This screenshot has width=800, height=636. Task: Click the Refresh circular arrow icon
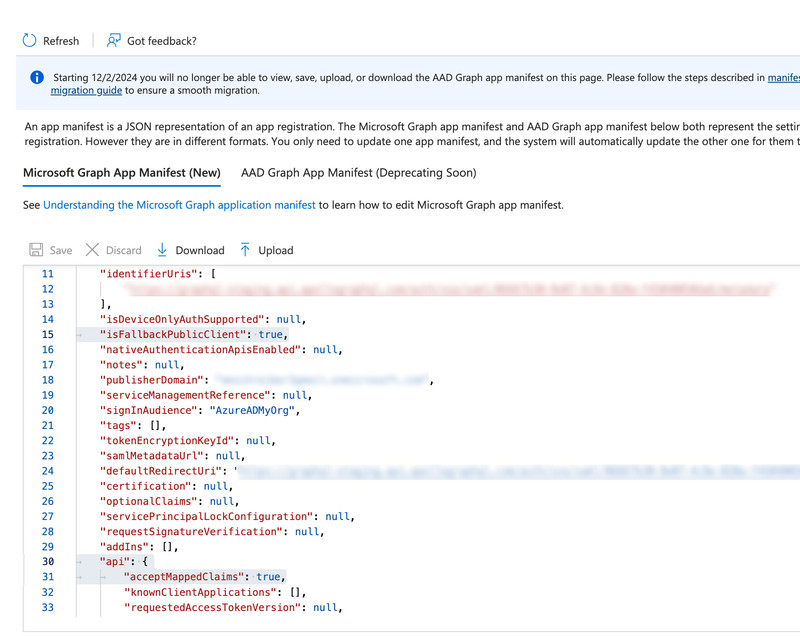click(x=30, y=40)
